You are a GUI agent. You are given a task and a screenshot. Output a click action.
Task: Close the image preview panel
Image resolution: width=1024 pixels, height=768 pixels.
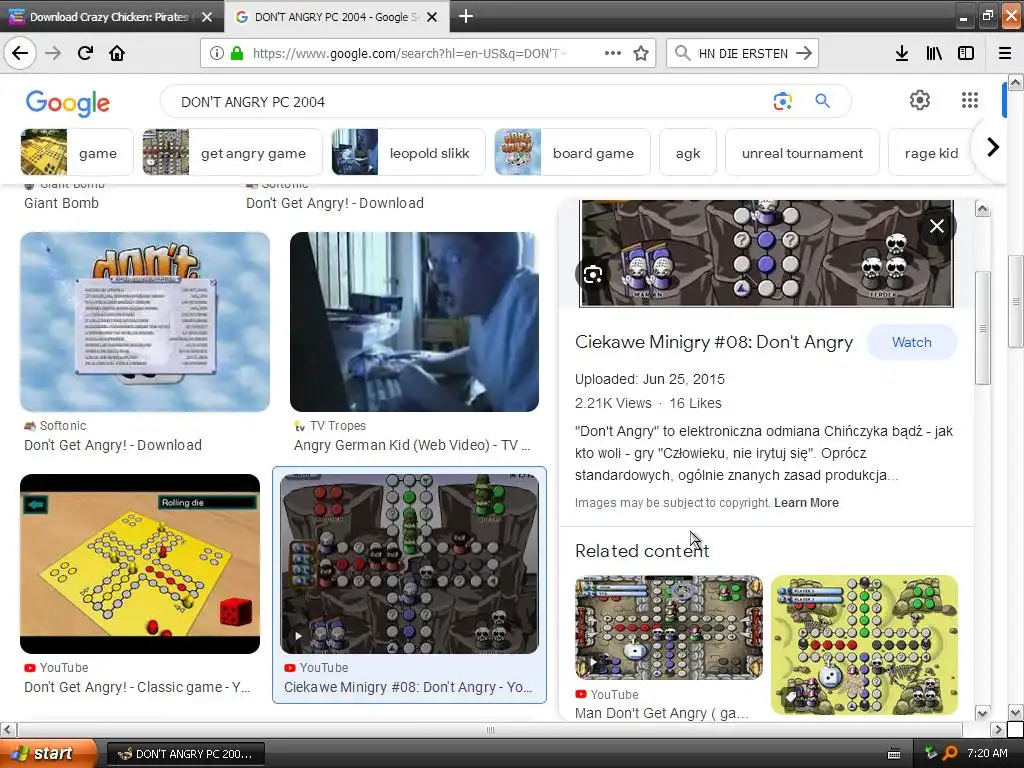point(936,226)
